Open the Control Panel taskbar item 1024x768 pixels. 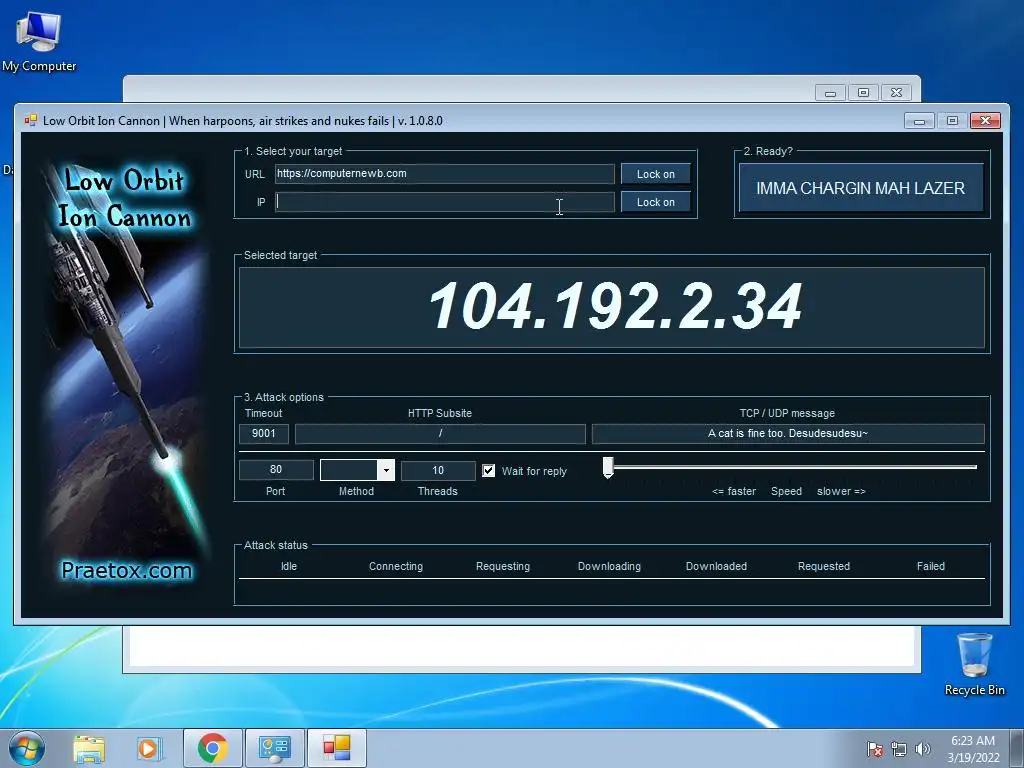click(274, 748)
